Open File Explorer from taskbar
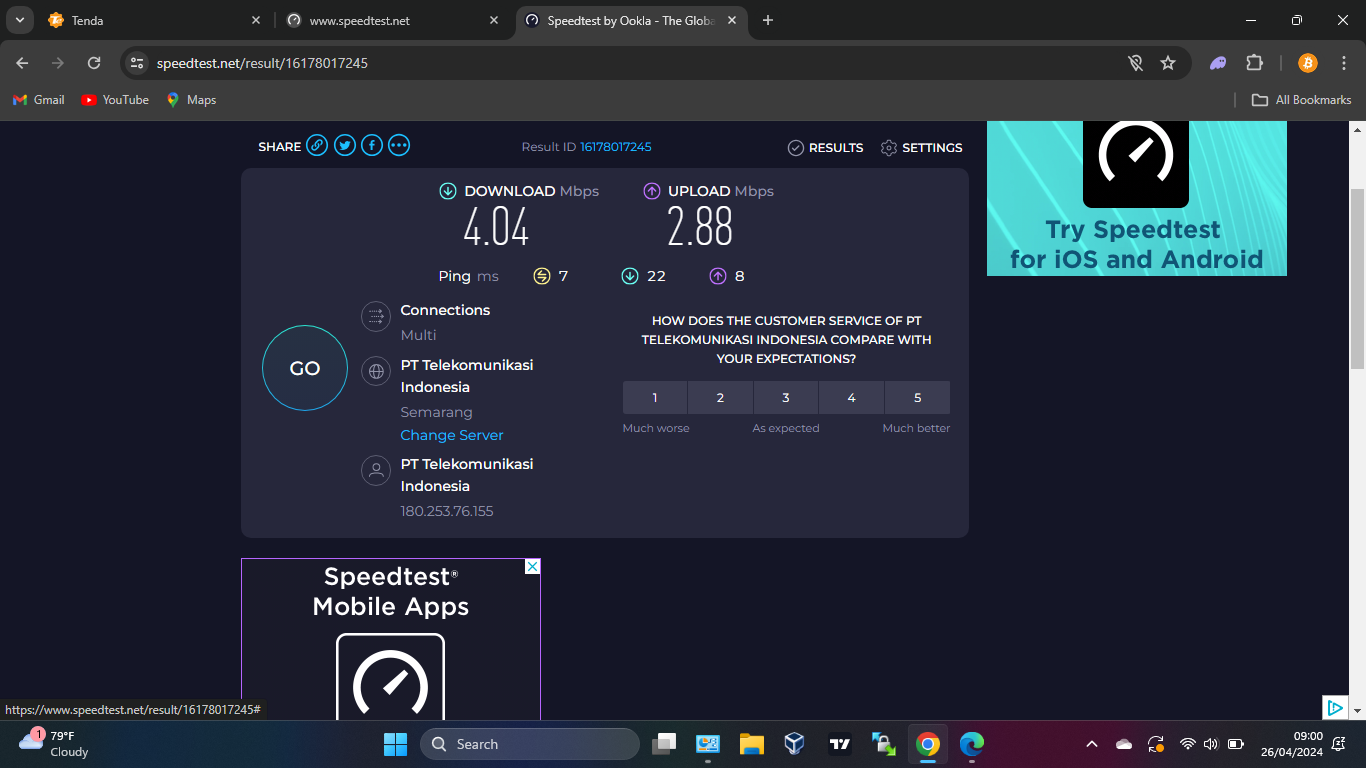 pos(752,744)
